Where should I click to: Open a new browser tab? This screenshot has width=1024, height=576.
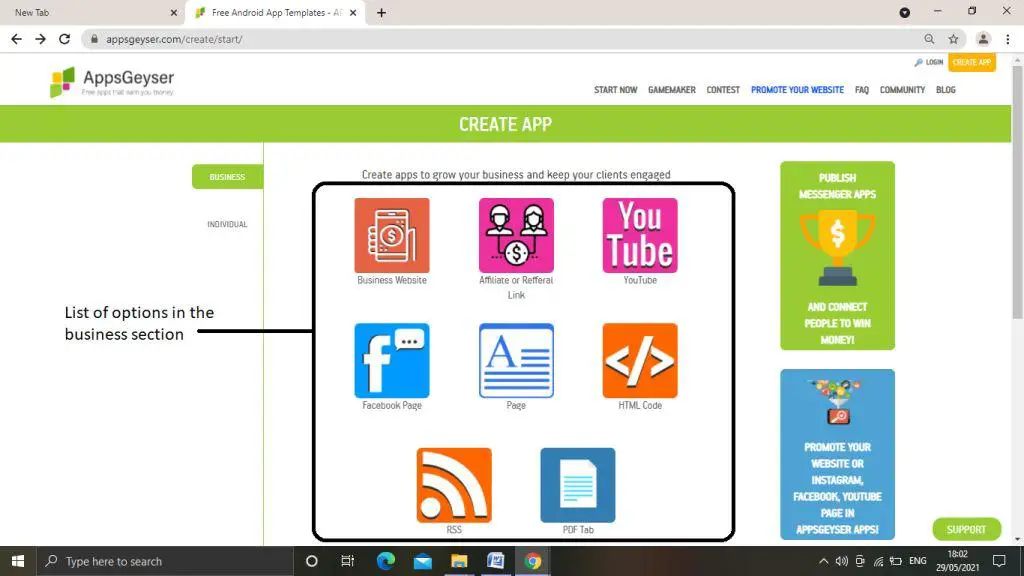pos(381,12)
